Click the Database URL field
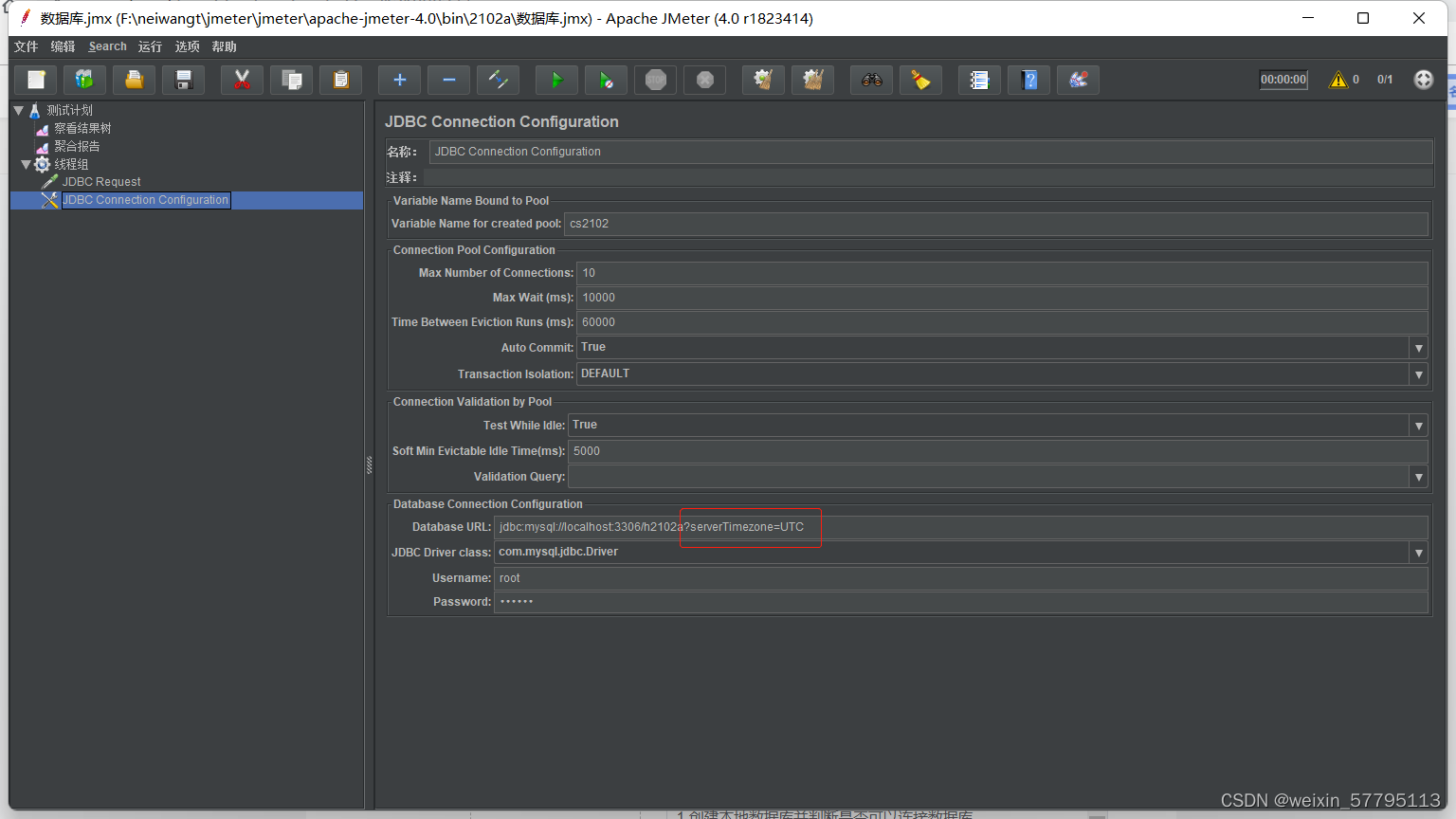1456x819 pixels. coord(961,527)
